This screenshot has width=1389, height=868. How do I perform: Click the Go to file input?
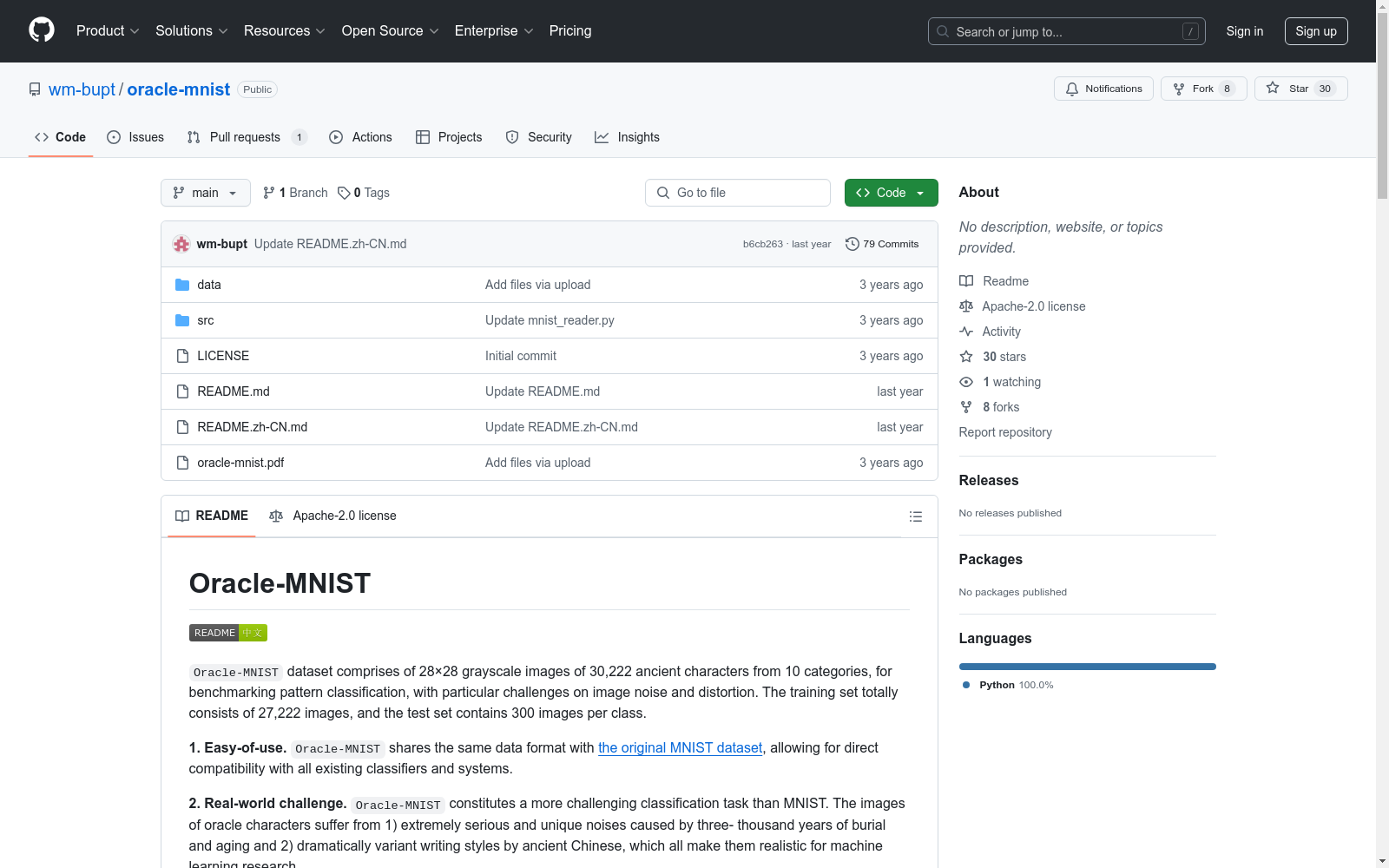[x=738, y=193]
